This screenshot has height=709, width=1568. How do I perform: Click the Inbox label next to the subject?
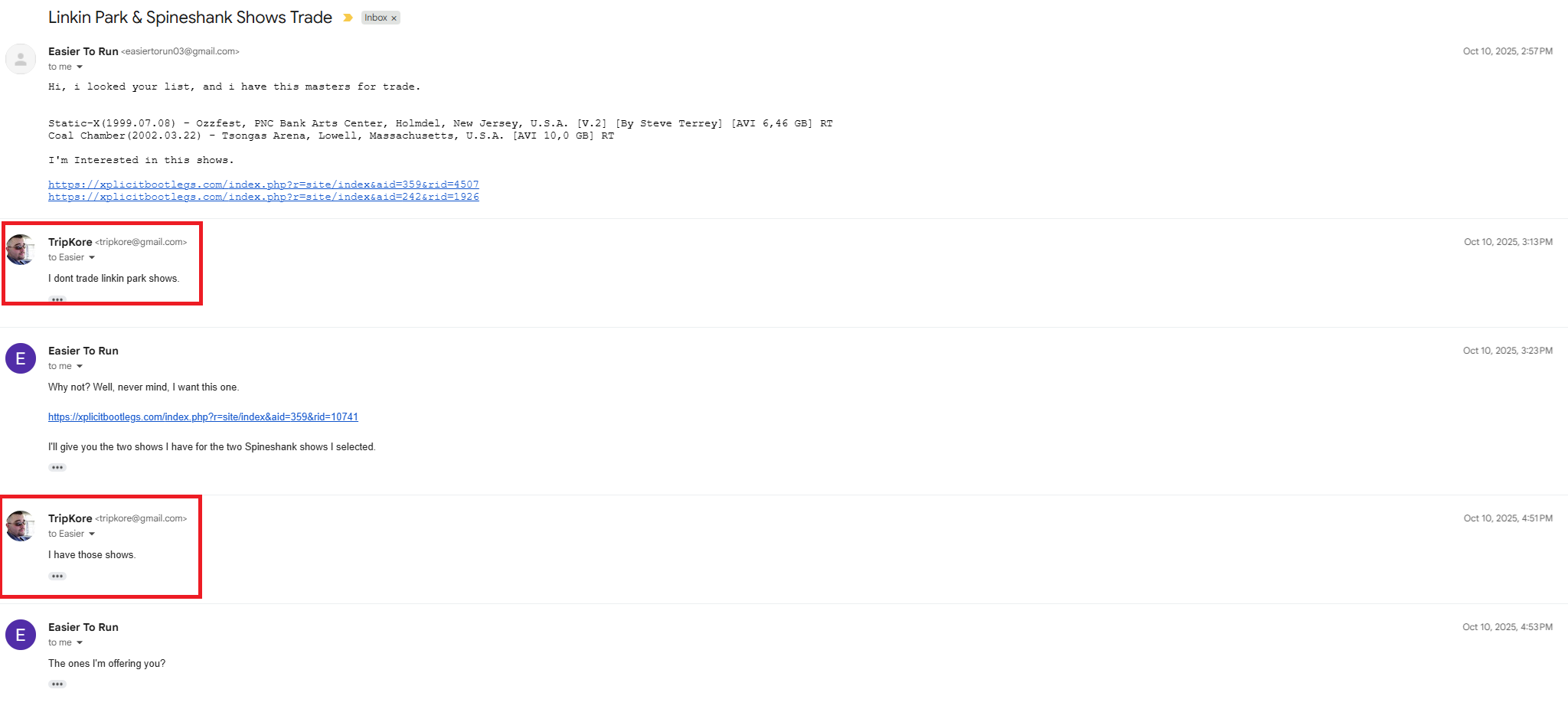(375, 18)
